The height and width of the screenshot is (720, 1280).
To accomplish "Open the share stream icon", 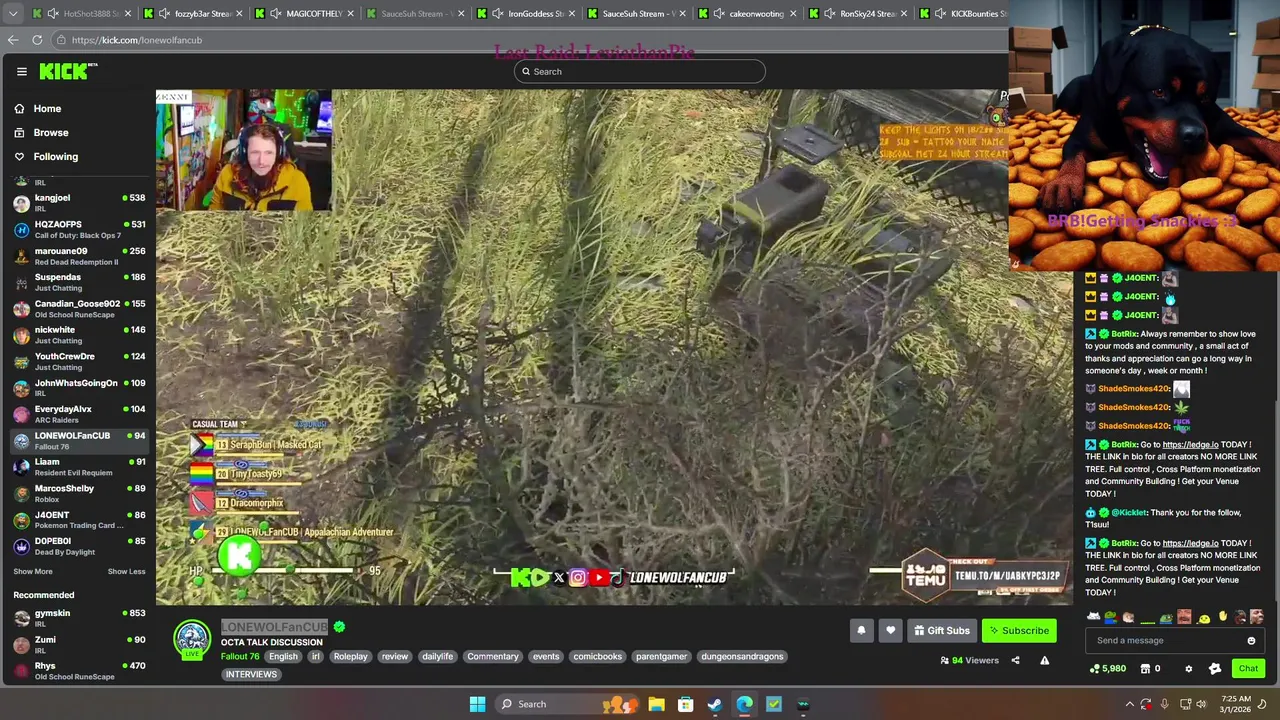I will point(1015,660).
